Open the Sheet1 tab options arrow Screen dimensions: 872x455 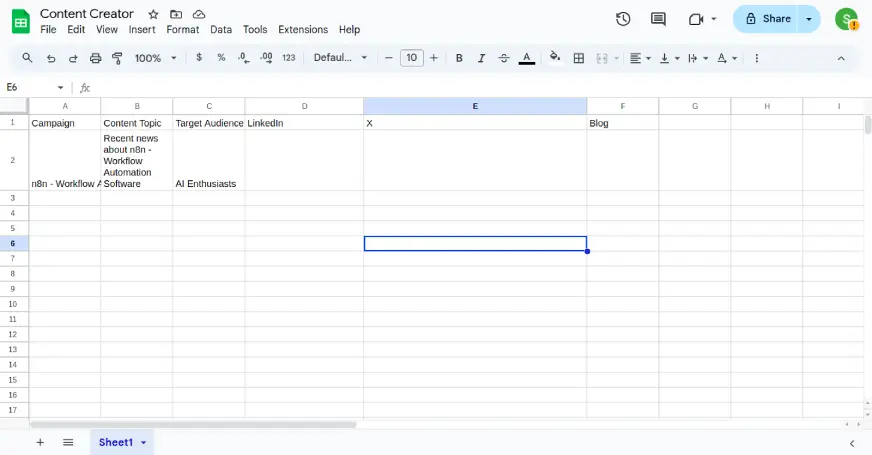pos(143,443)
